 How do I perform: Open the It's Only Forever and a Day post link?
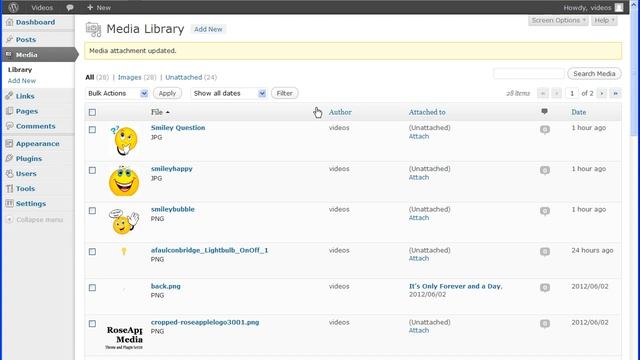point(456,286)
